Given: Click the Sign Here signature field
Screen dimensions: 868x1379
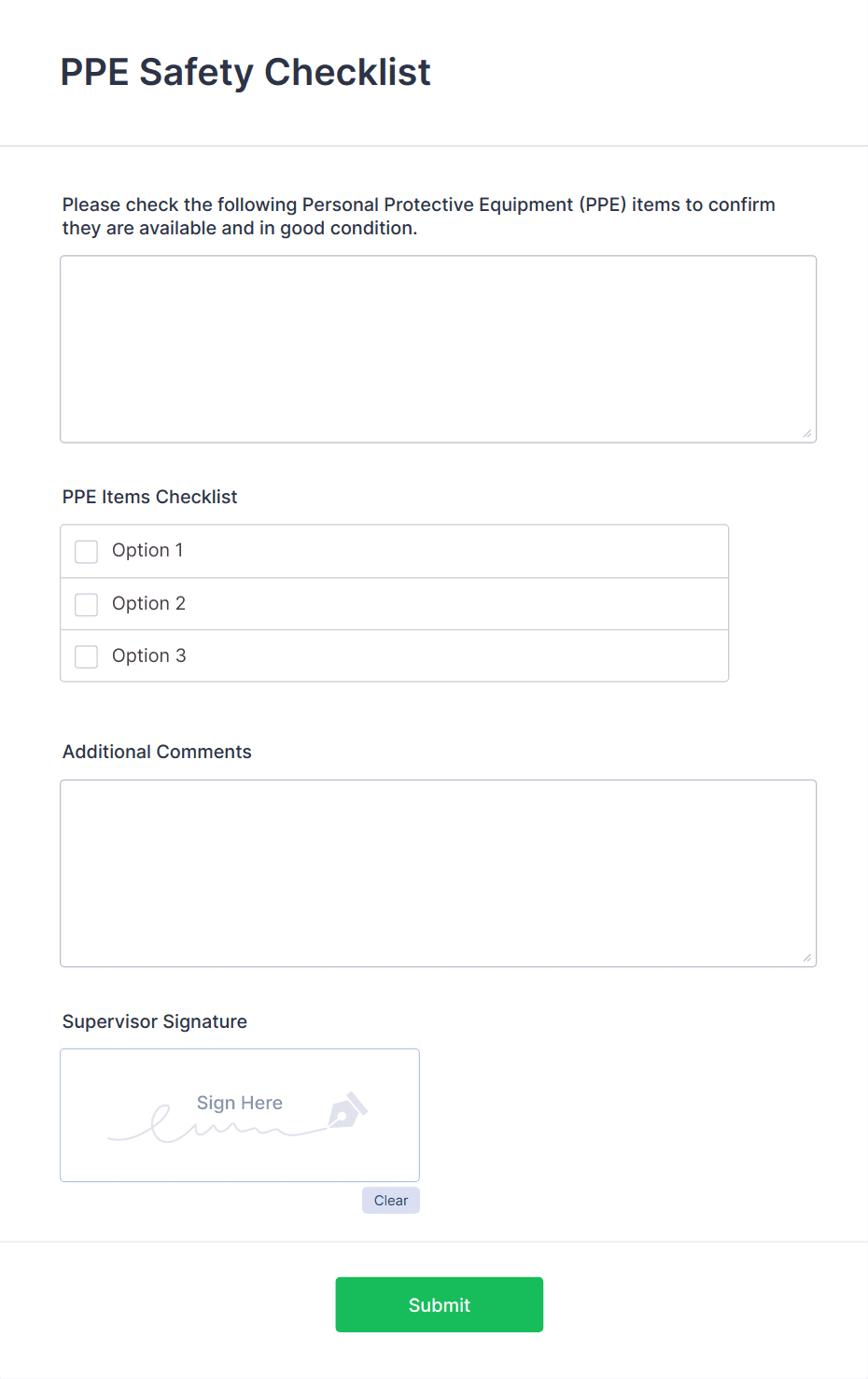Looking at the screenshot, I should (239, 1115).
